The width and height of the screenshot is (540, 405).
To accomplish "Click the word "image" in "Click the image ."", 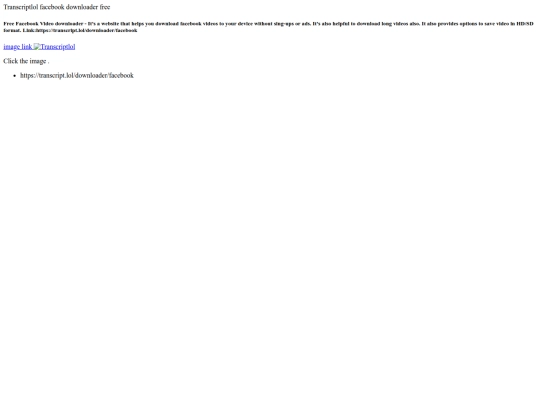I will (38, 61).
